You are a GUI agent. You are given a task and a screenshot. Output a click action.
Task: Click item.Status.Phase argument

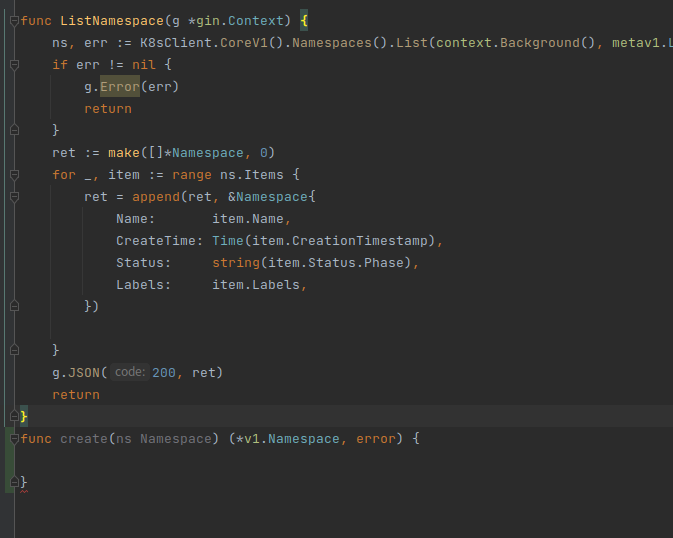[336, 263]
